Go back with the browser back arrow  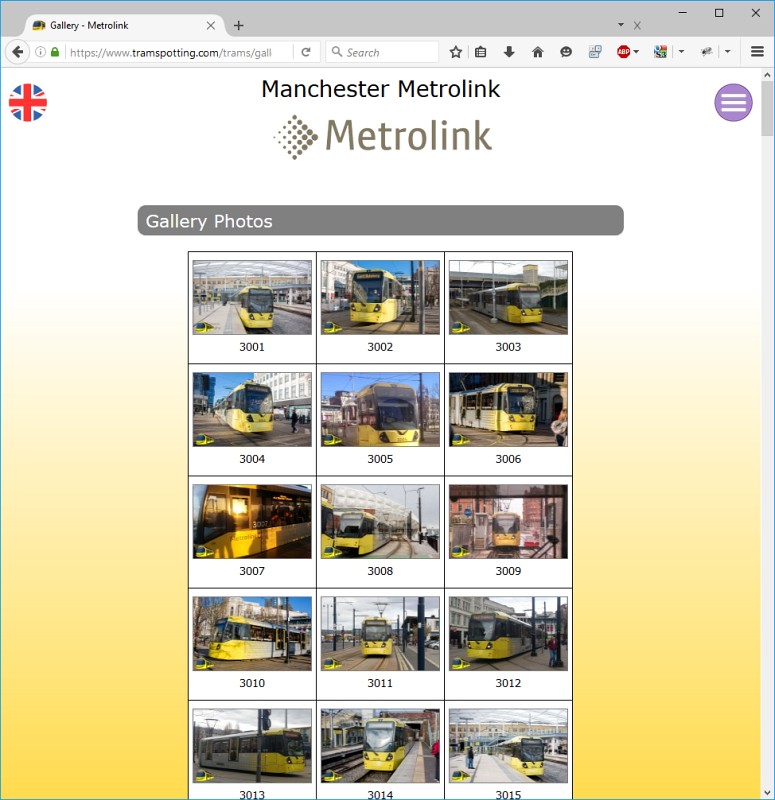[18, 52]
